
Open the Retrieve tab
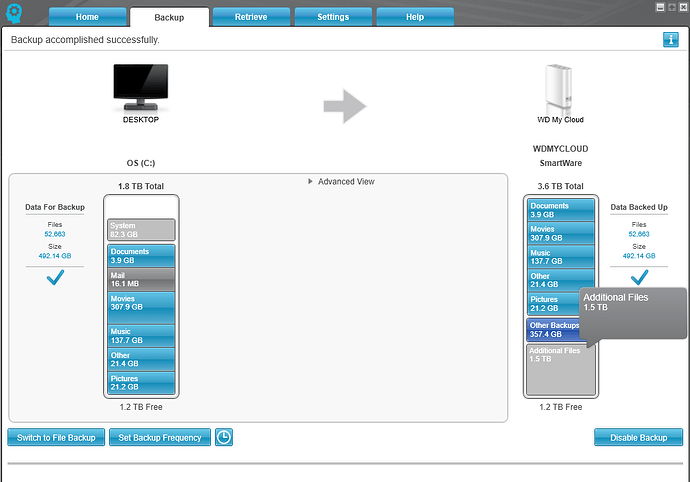tap(251, 17)
